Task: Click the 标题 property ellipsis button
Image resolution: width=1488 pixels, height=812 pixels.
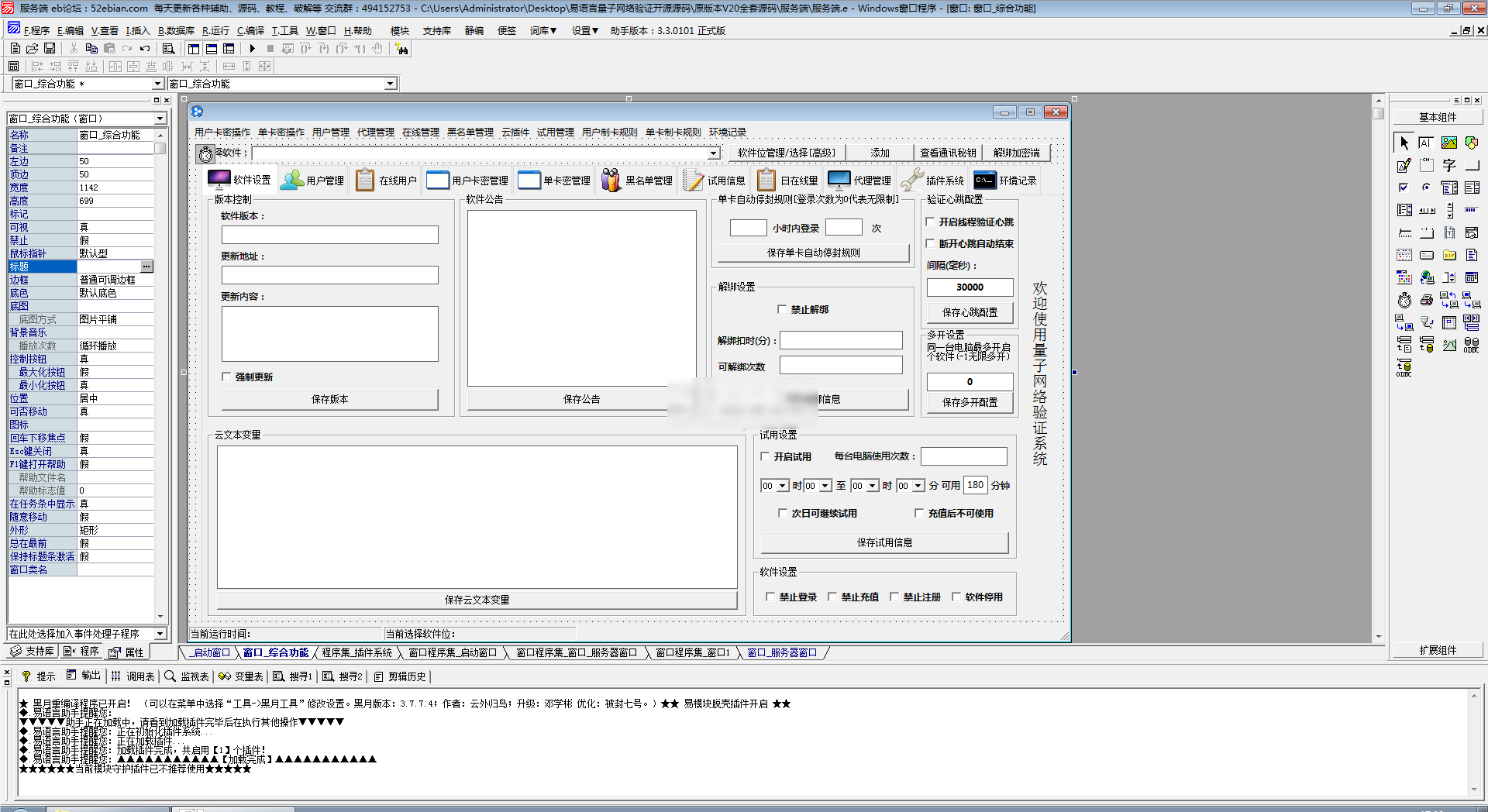Action: click(146, 267)
